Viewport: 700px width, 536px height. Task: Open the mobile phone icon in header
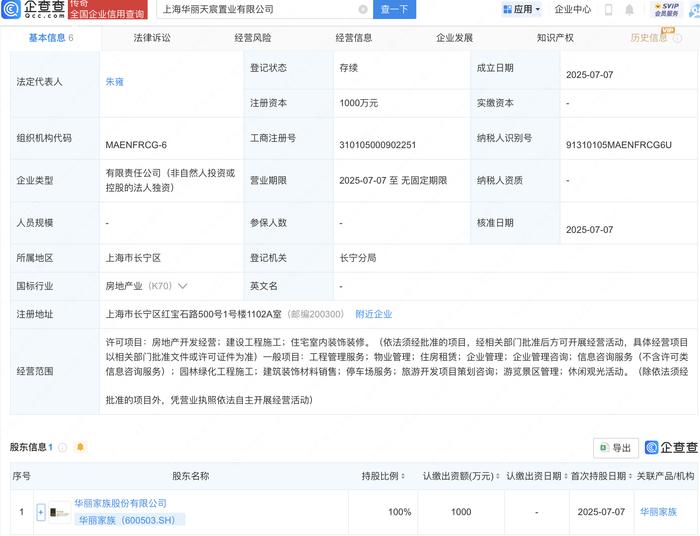(608, 9)
